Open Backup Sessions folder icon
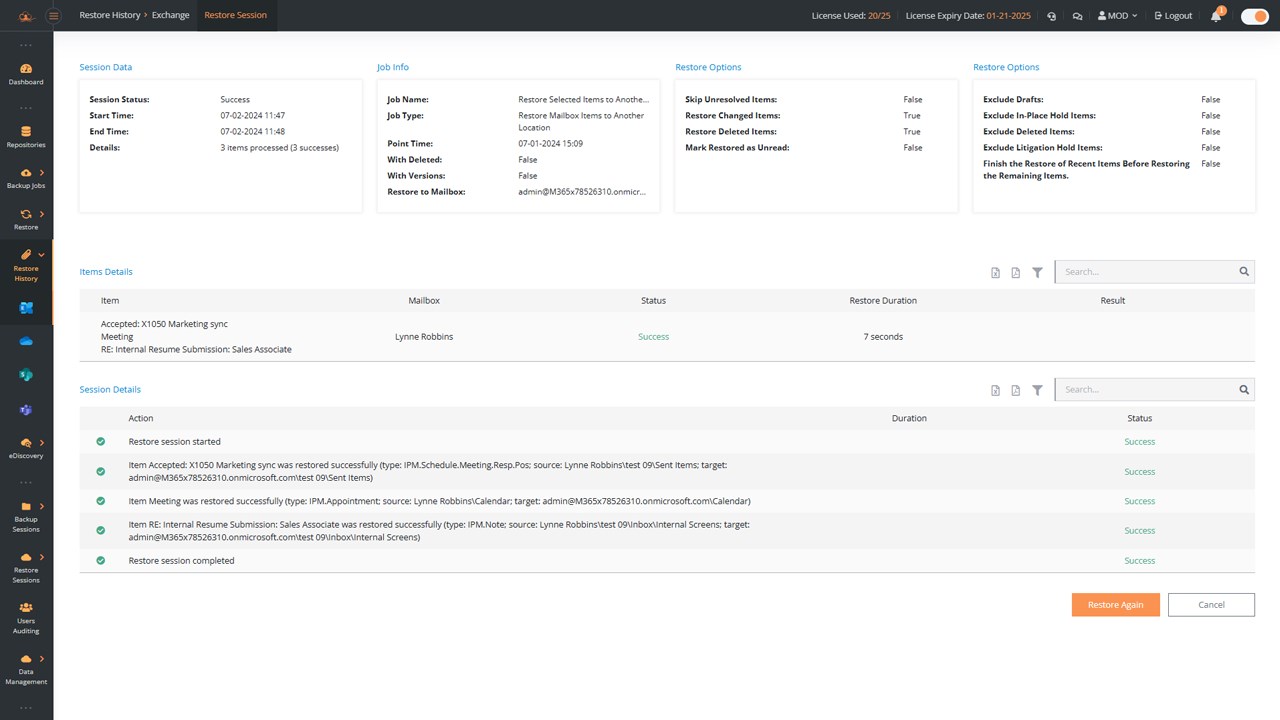 (x=26, y=507)
